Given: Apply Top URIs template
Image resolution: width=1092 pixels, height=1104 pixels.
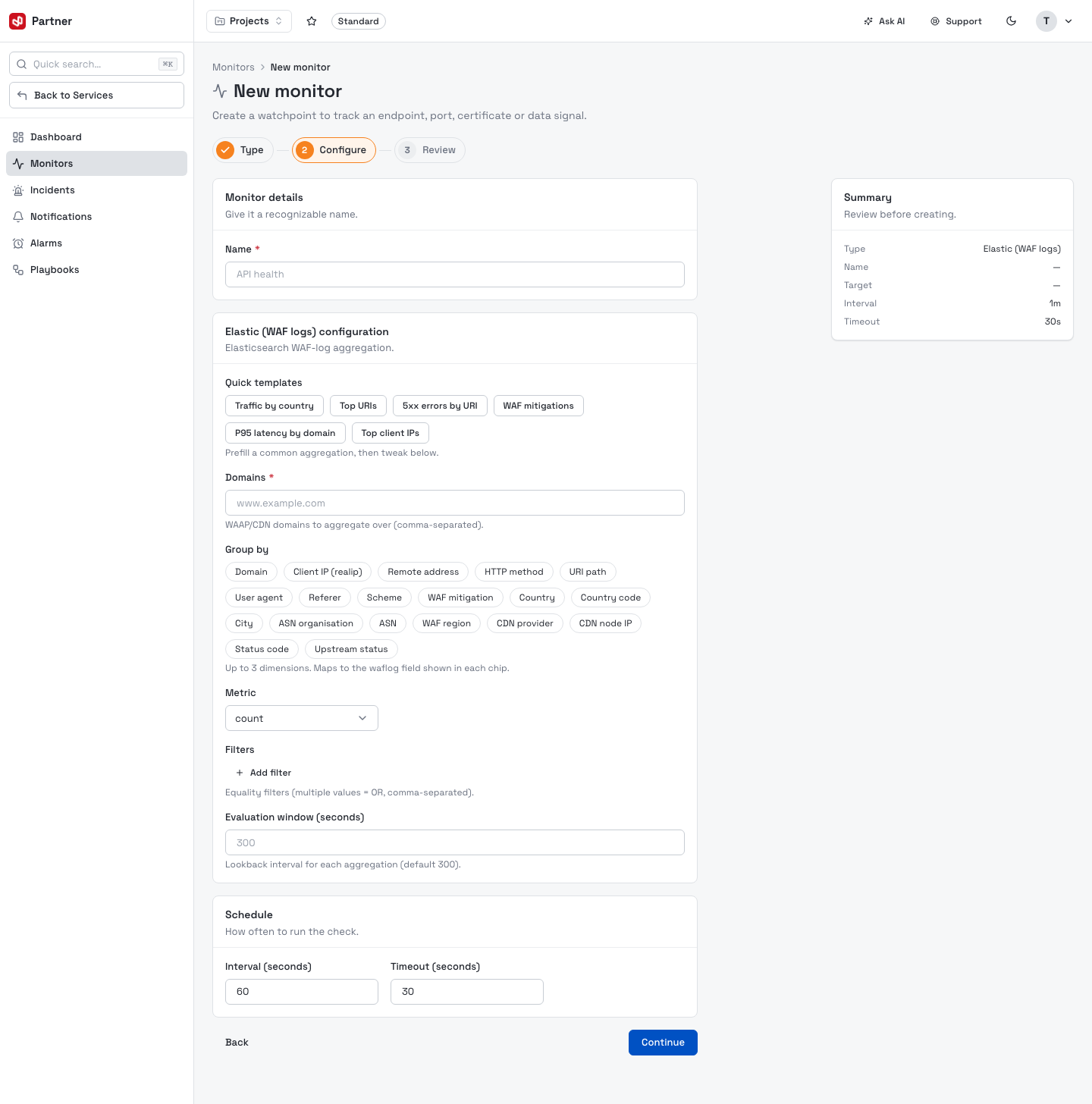Looking at the screenshot, I should click(358, 406).
